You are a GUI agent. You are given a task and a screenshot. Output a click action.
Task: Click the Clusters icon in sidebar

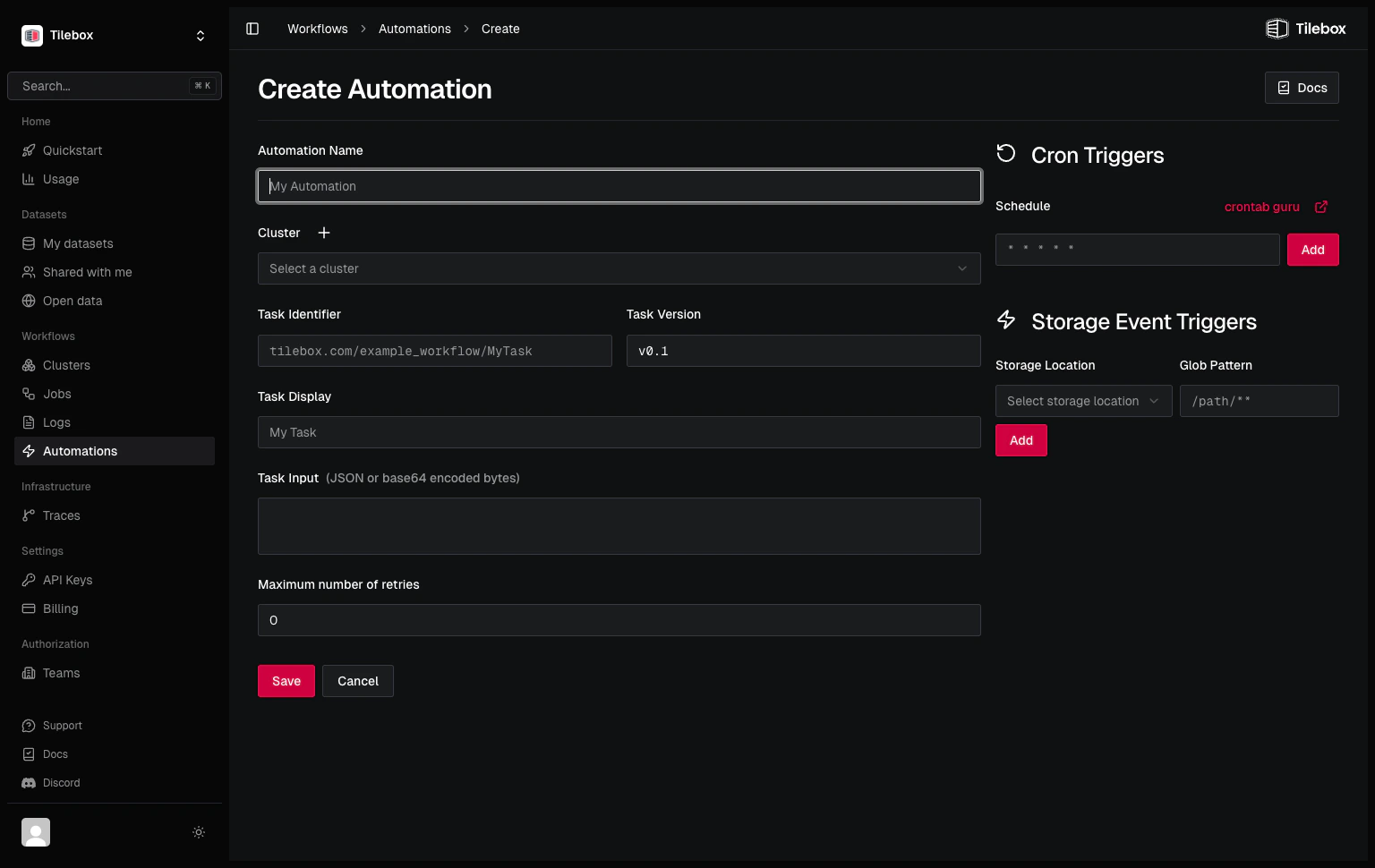29,365
